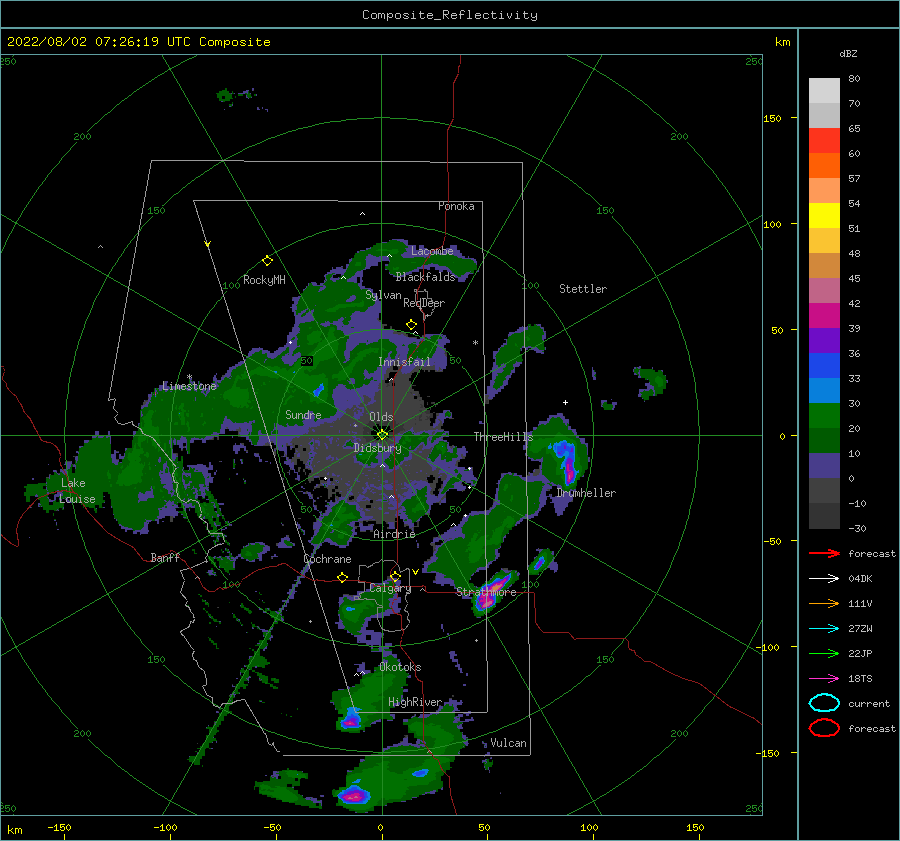
Task: Select the orange 111V arrow icon
Action: [x=824, y=603]
